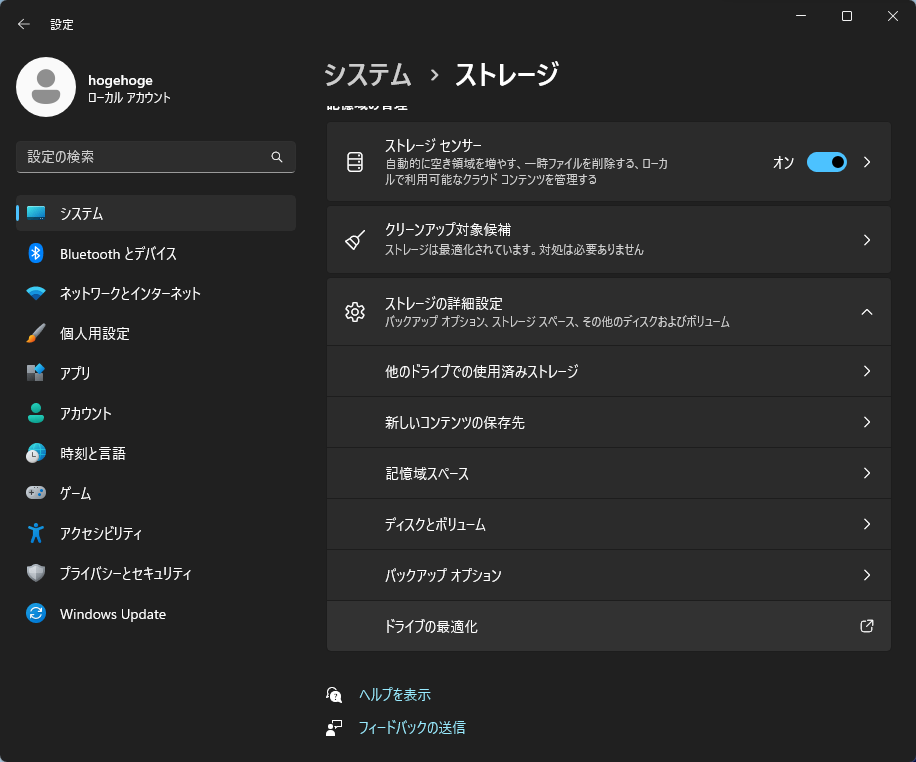The width and height of the screenshot is (916, 762).
Task: Select 時刻と言語 in the sidebar
Action: tap(92, 453)
